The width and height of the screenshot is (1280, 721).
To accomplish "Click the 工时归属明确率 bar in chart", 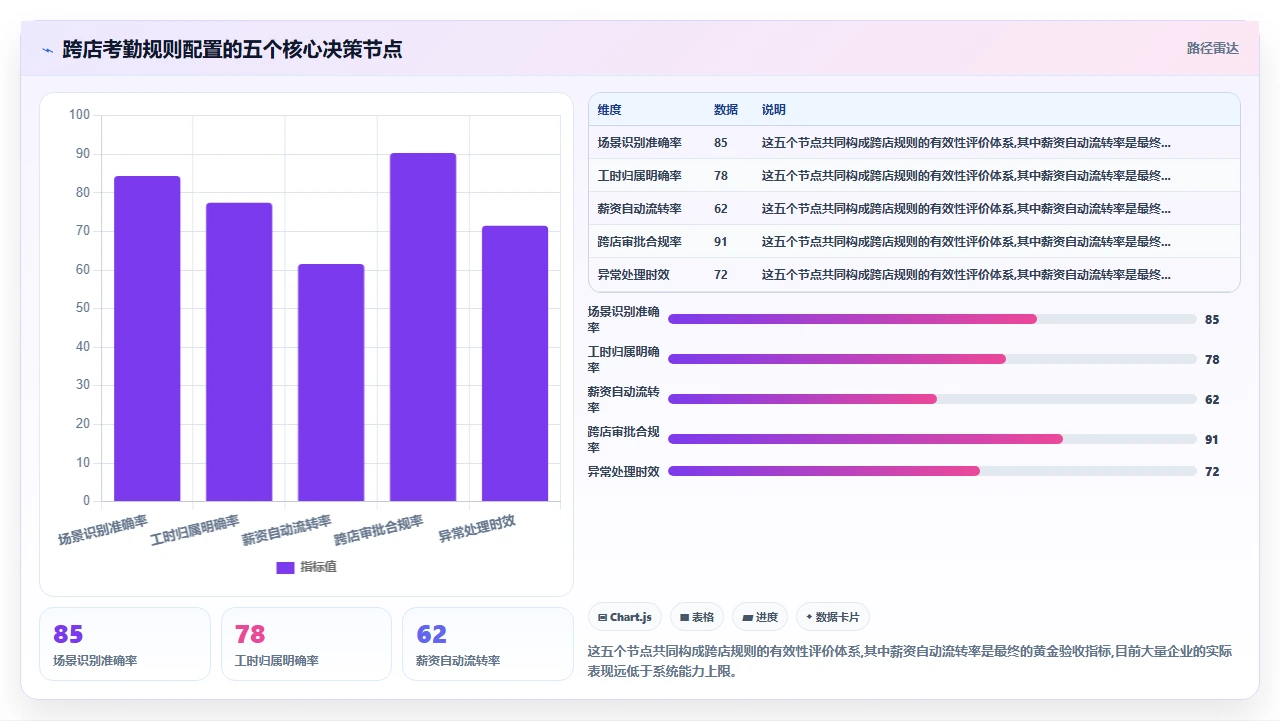I will point(239,352).
